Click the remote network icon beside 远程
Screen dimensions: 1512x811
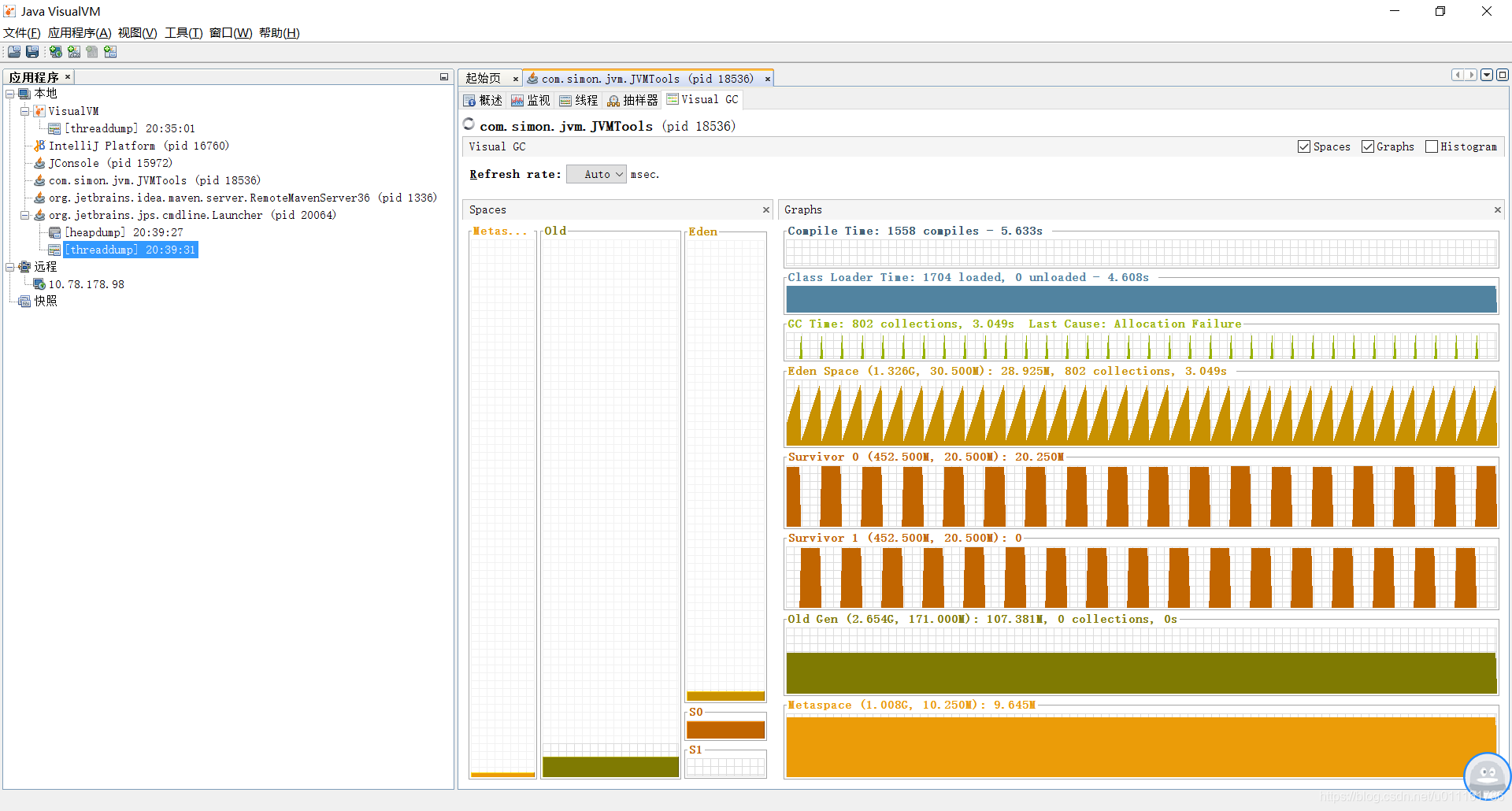point(24,267)
